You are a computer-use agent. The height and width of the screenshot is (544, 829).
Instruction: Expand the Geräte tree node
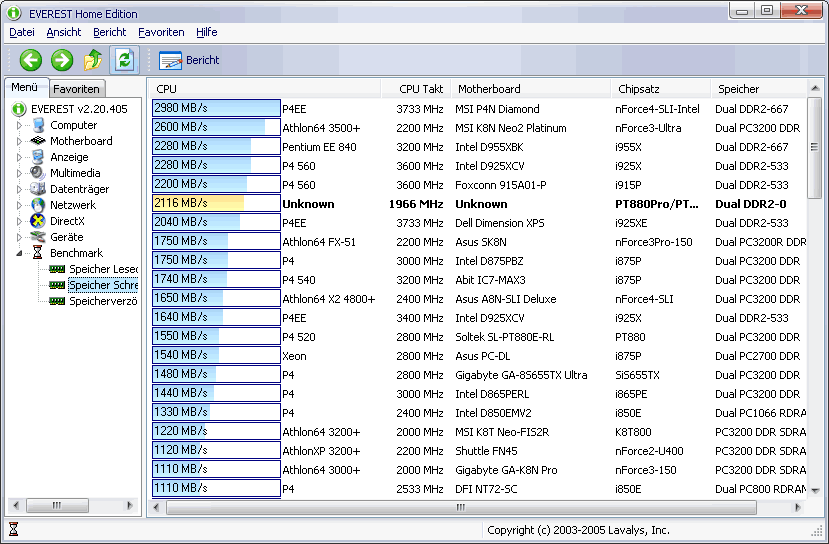point(20,237)
